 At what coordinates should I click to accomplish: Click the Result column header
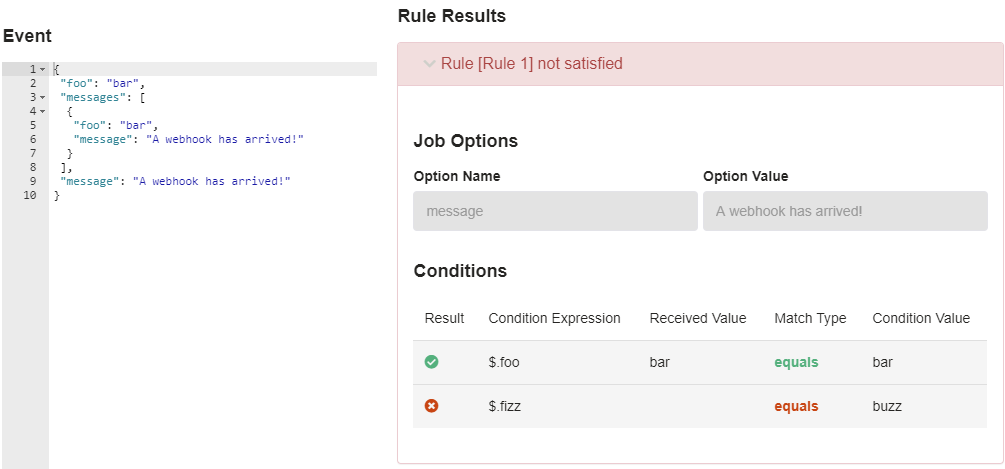tap(444, 318)
